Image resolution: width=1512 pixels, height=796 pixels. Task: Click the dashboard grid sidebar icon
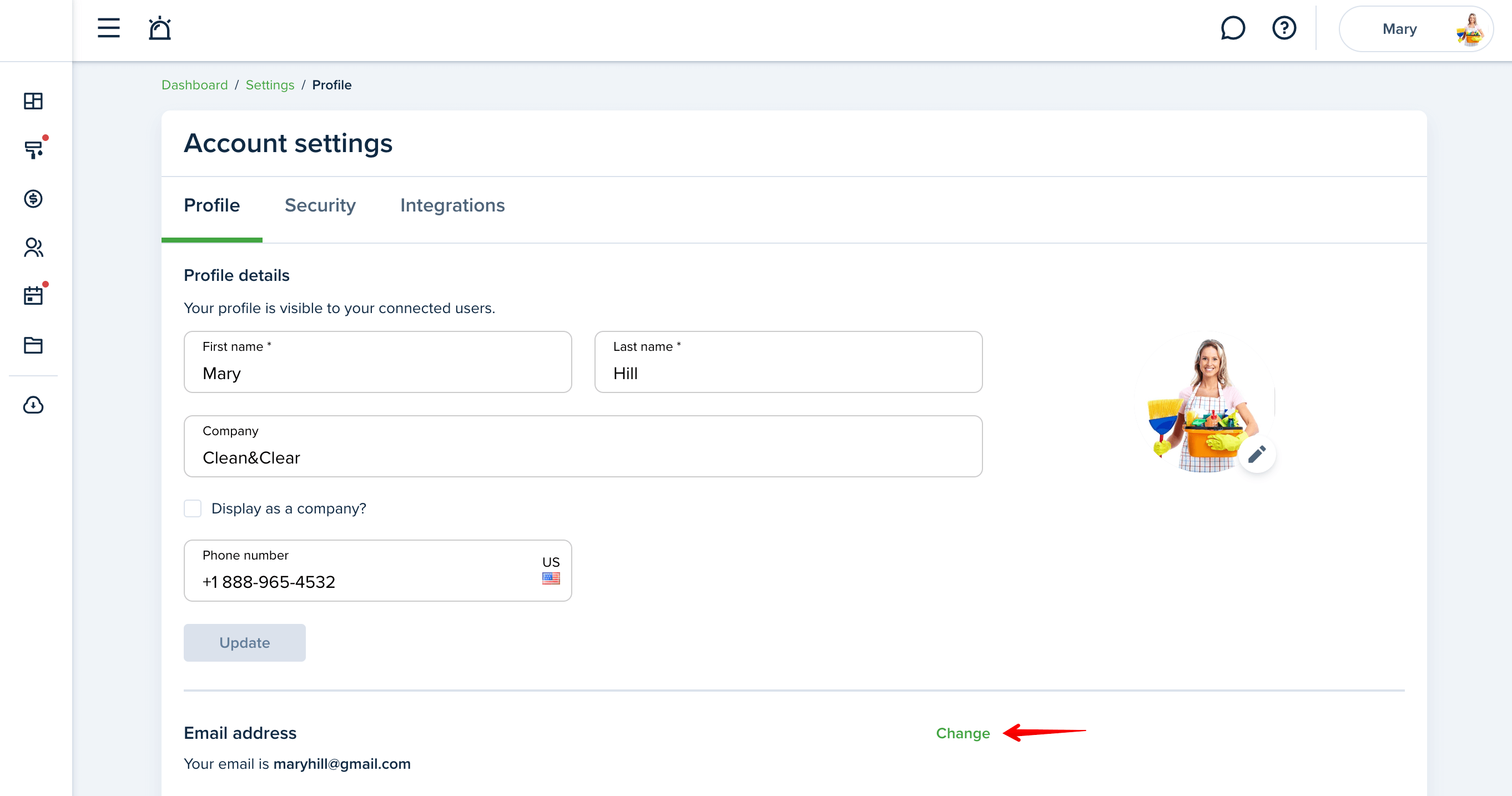pos(33,101)
